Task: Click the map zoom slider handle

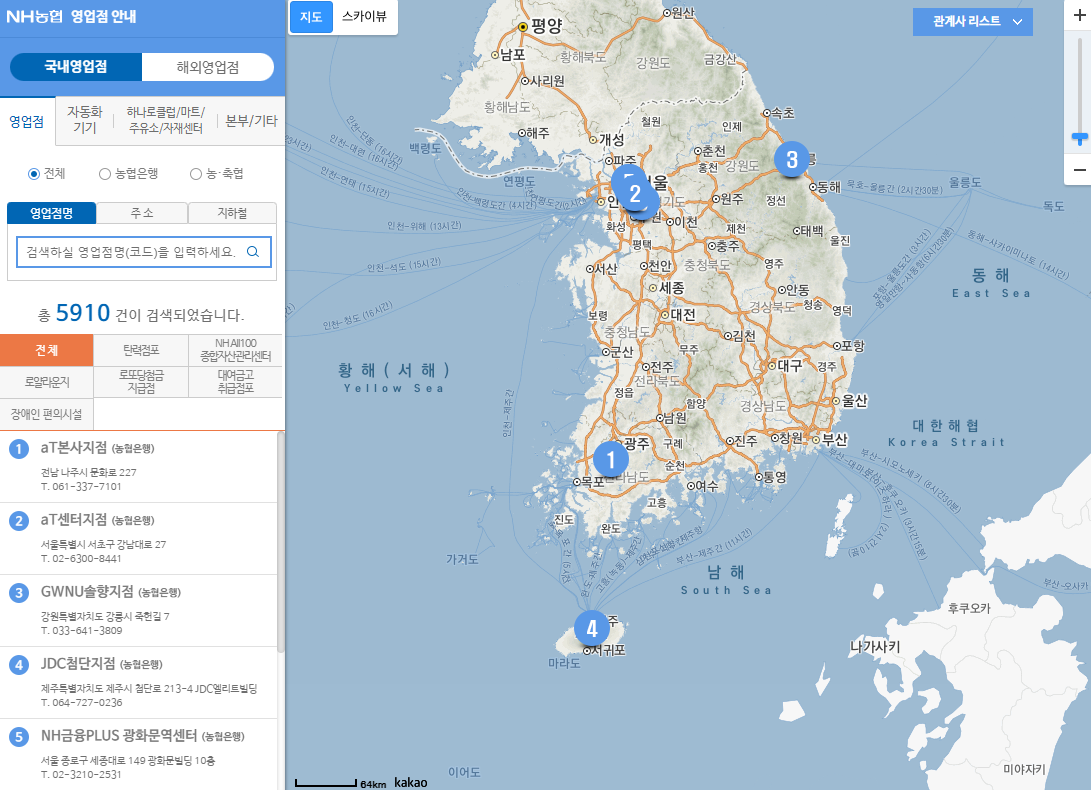Action: click(x=1079, y=139)
